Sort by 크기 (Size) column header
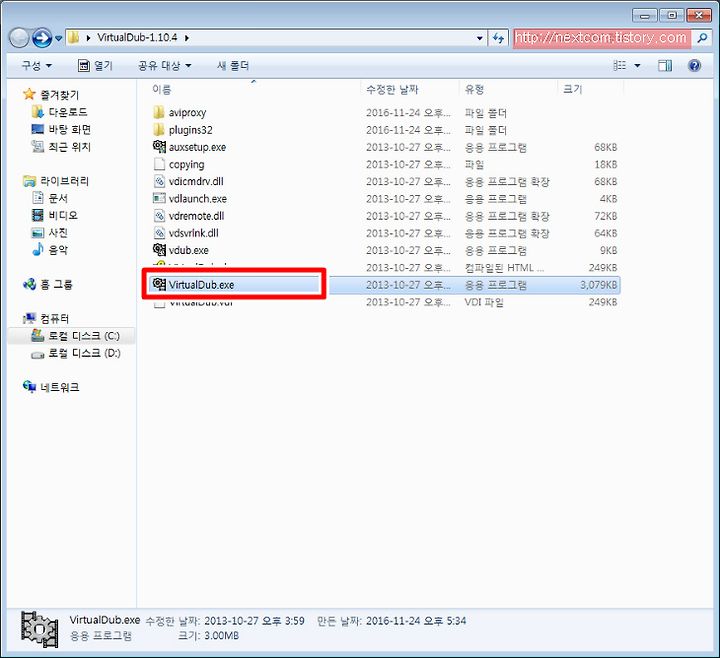This screenshot has height=658, width=720. [x=573, y=90]
